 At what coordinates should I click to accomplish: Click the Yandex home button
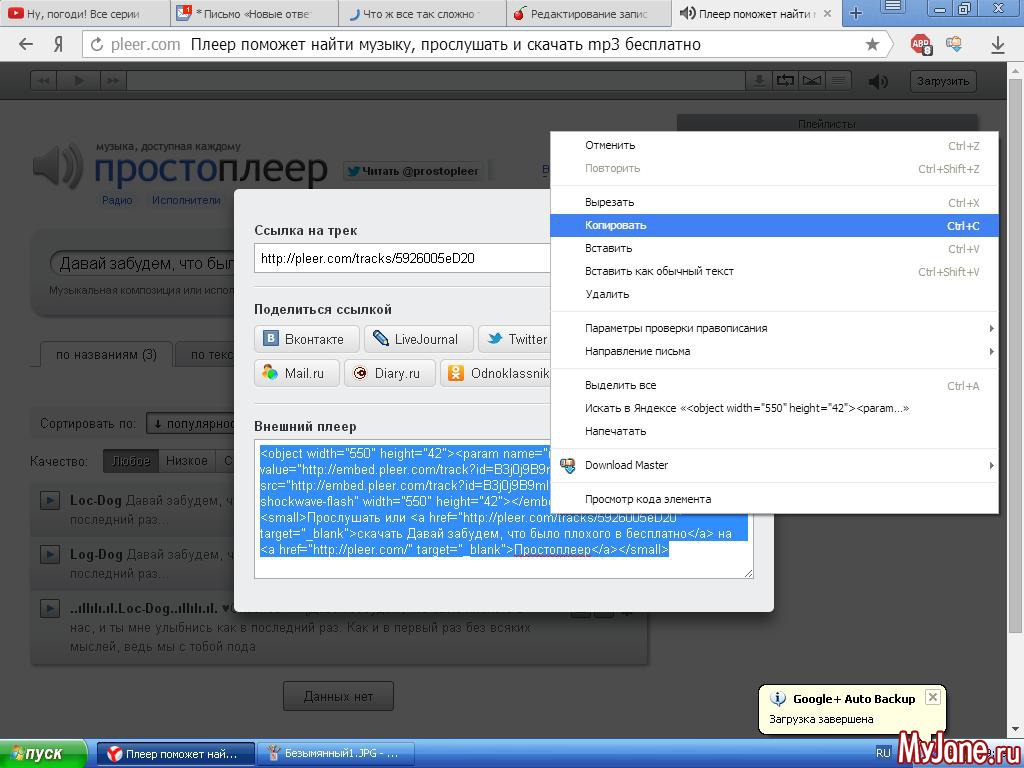tap(59, 45)
